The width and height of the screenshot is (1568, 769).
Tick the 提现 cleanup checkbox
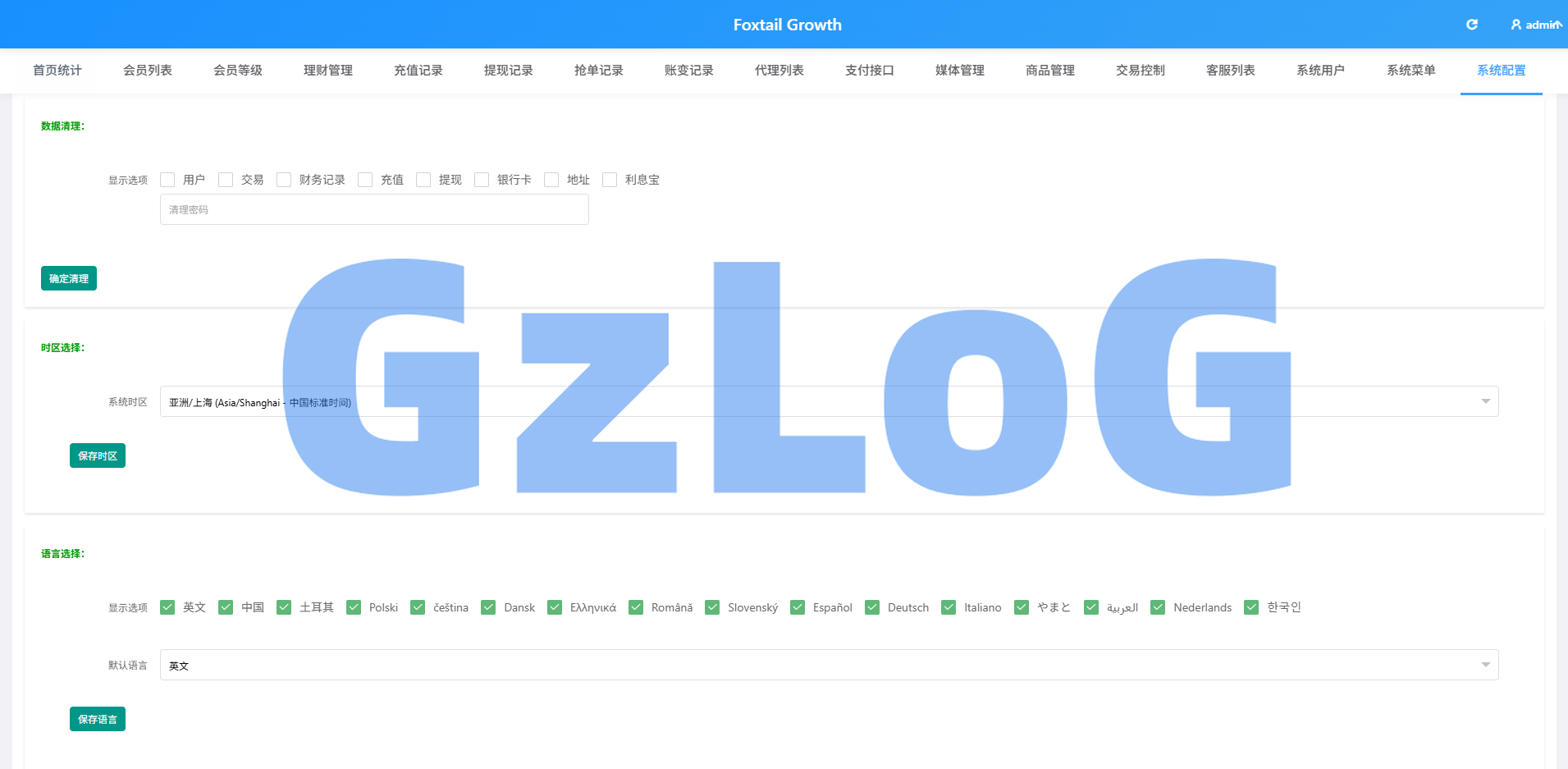pyautogui.click(x=423, y=180)
